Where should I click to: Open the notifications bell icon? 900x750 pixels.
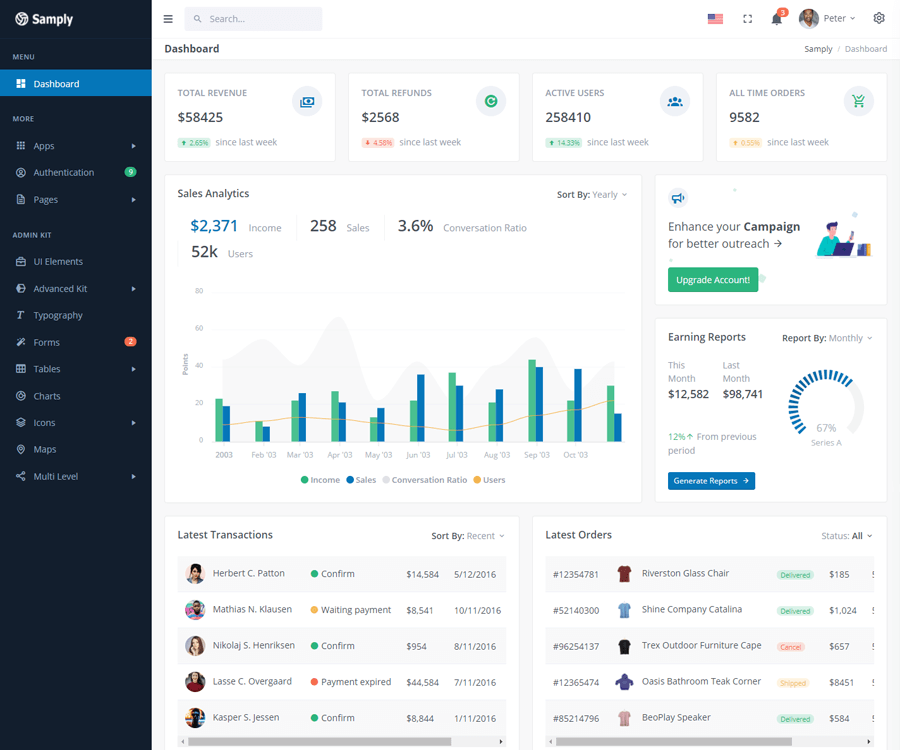coord(777,19)
